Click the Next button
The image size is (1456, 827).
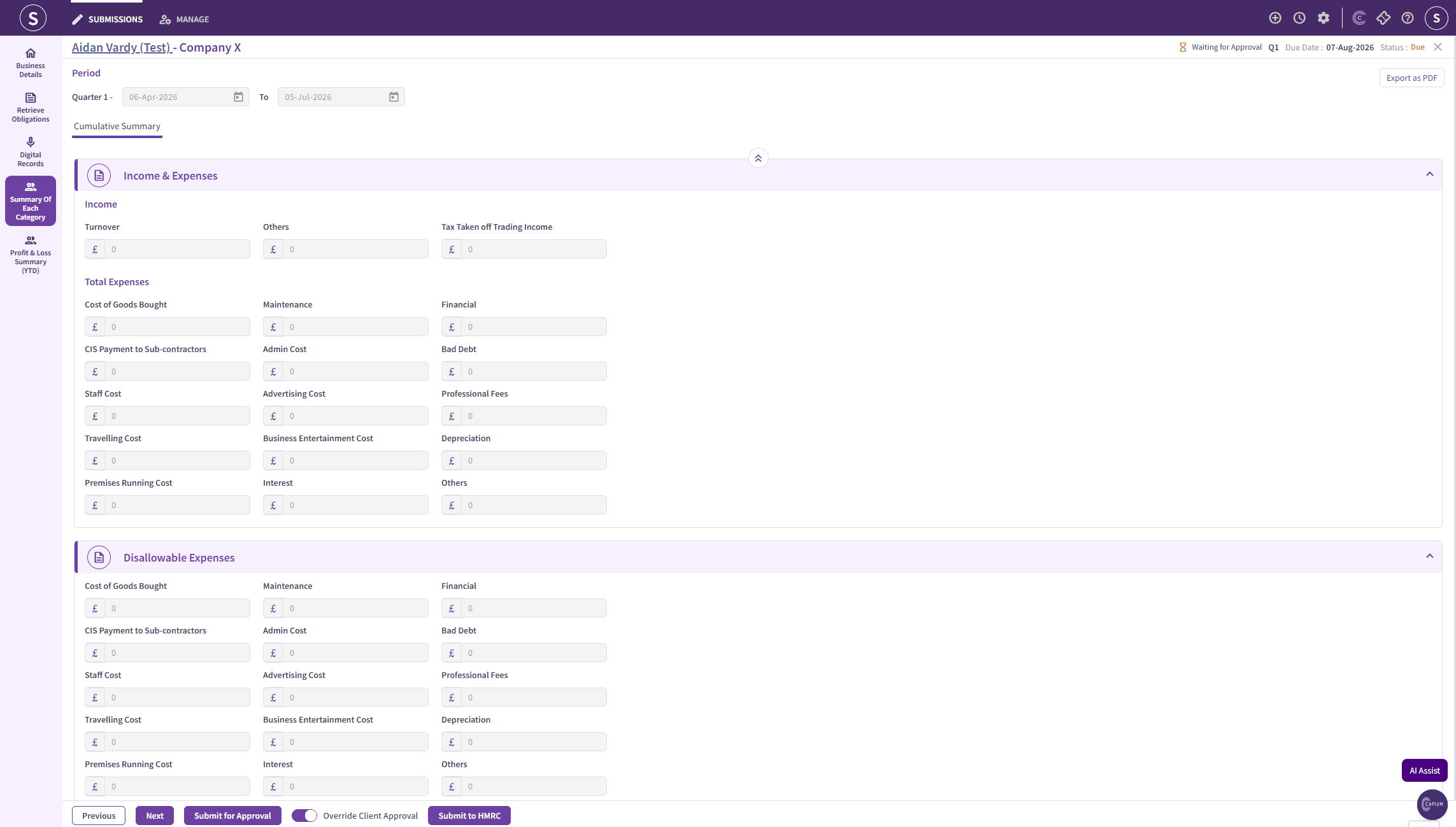(155, 816)
